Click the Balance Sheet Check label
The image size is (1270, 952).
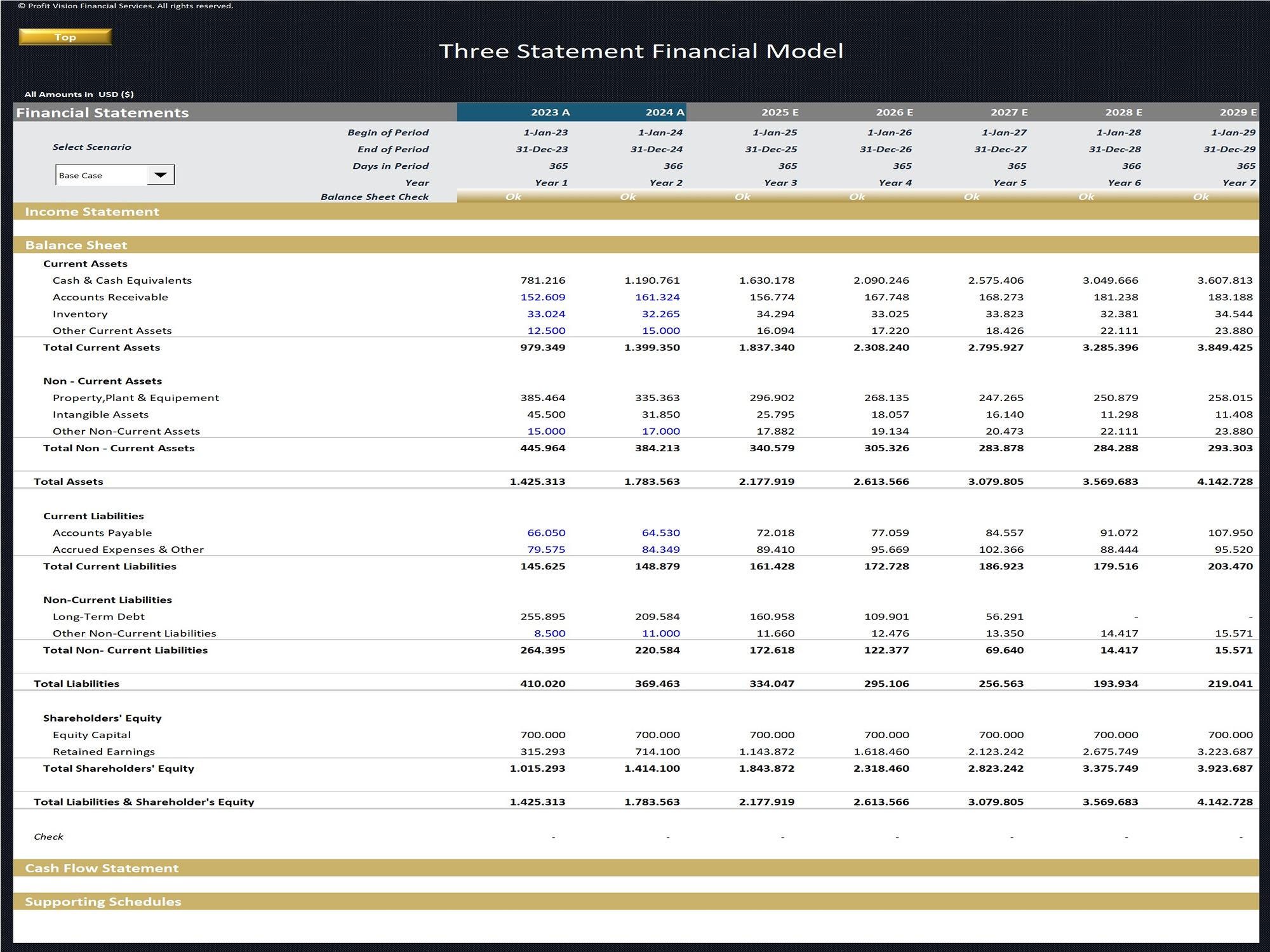tap(375, 197)
